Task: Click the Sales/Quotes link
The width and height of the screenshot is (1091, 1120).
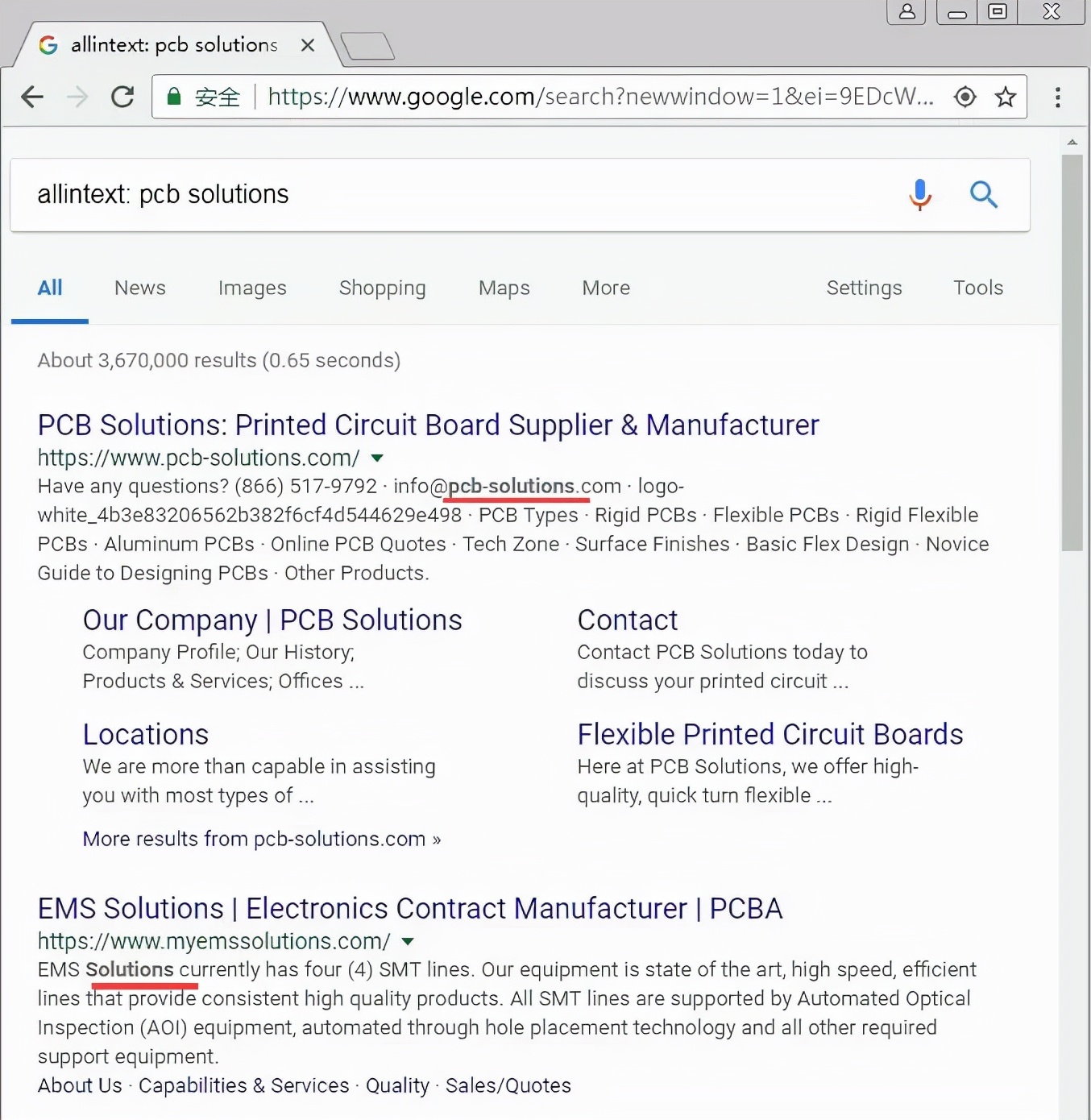Action: coord(508,1085)
